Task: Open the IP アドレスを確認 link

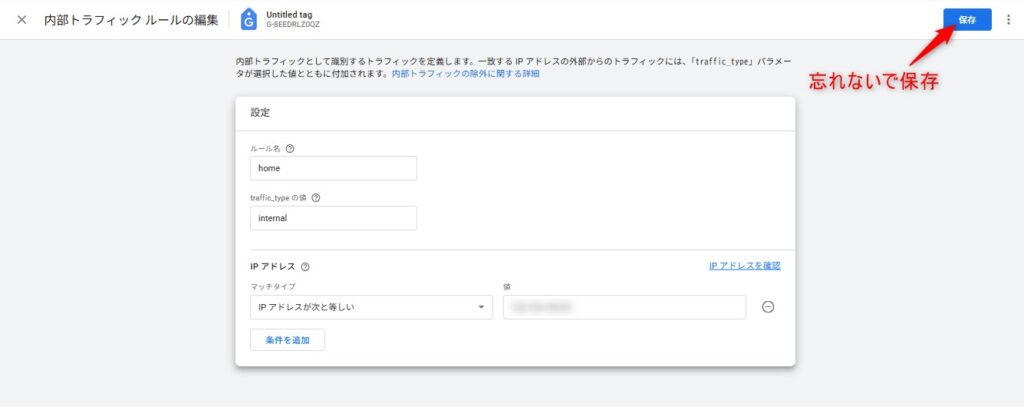Action: pyautogui.click(x=744, y=266)
